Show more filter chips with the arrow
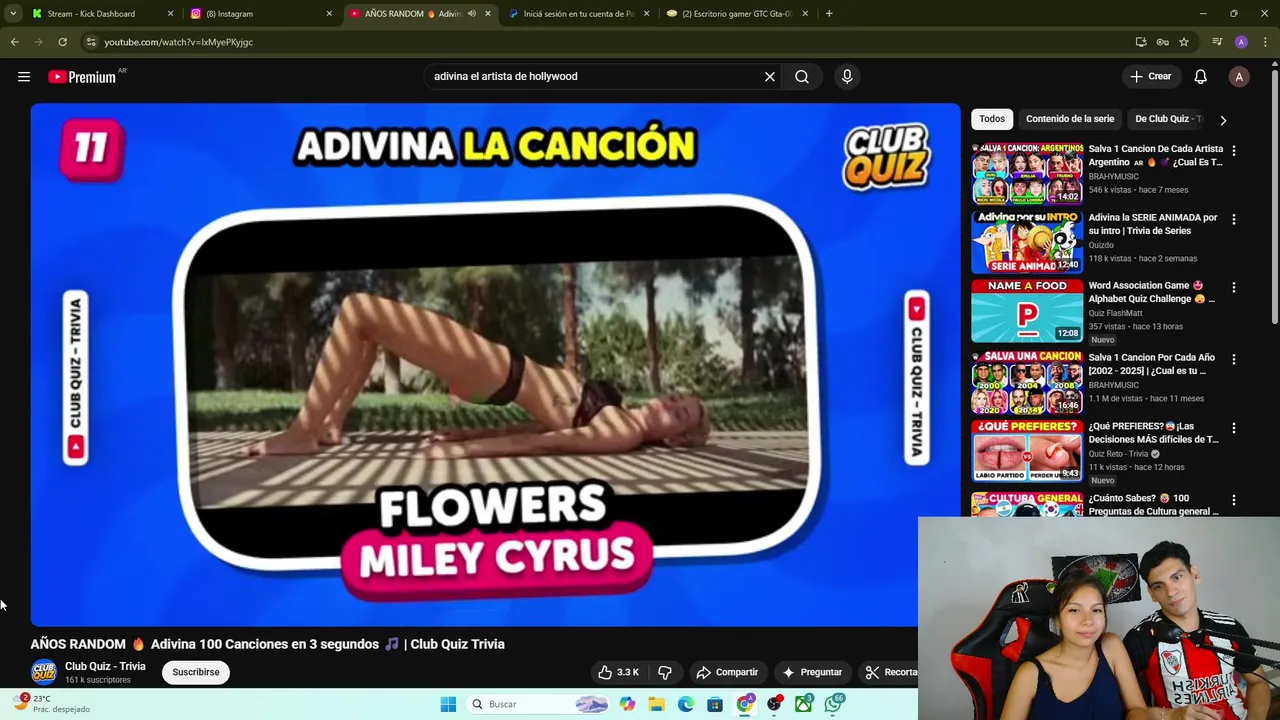The image size is (1280, 720). click(1223, 120)
